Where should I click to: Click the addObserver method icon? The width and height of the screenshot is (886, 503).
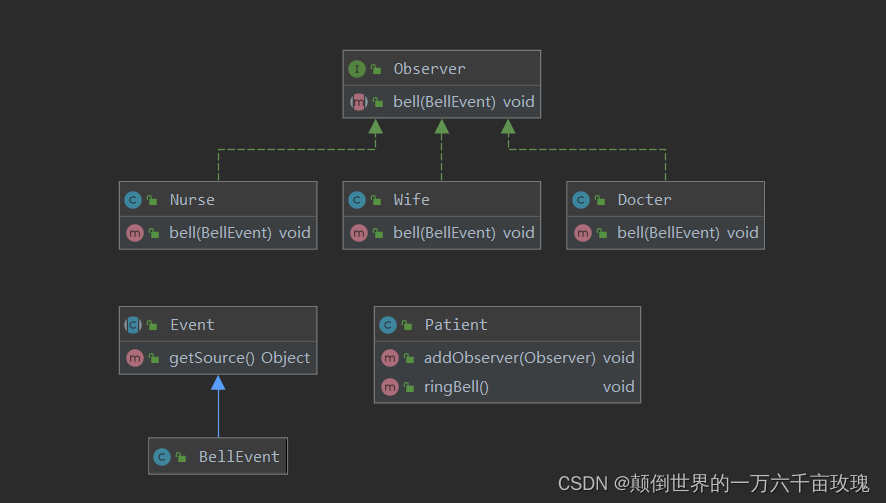[388, 358]
